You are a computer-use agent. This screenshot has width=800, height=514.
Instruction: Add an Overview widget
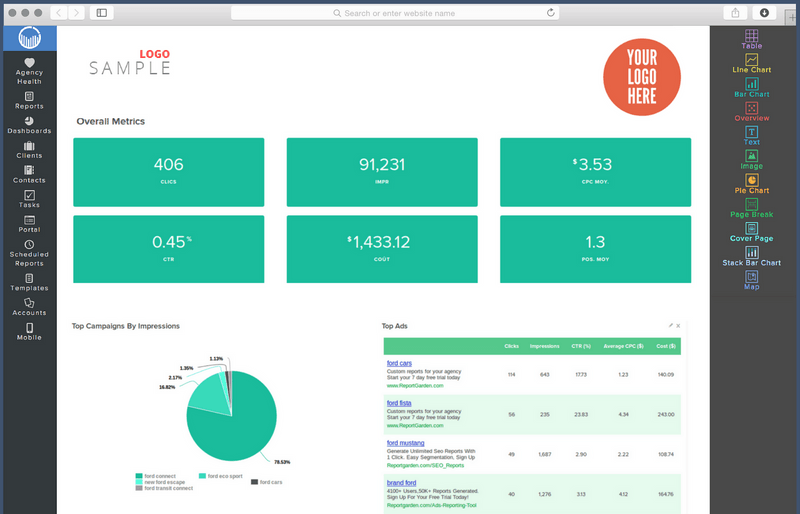[752, 112]
